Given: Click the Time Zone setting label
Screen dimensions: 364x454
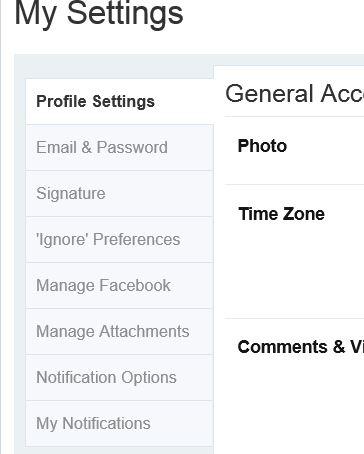Looking at the screenshot, I should point(281,214).
